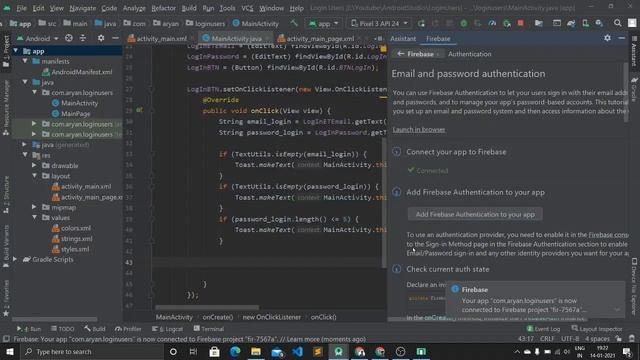
Task: Open the Profiler tool window
Action: [128, 329]
